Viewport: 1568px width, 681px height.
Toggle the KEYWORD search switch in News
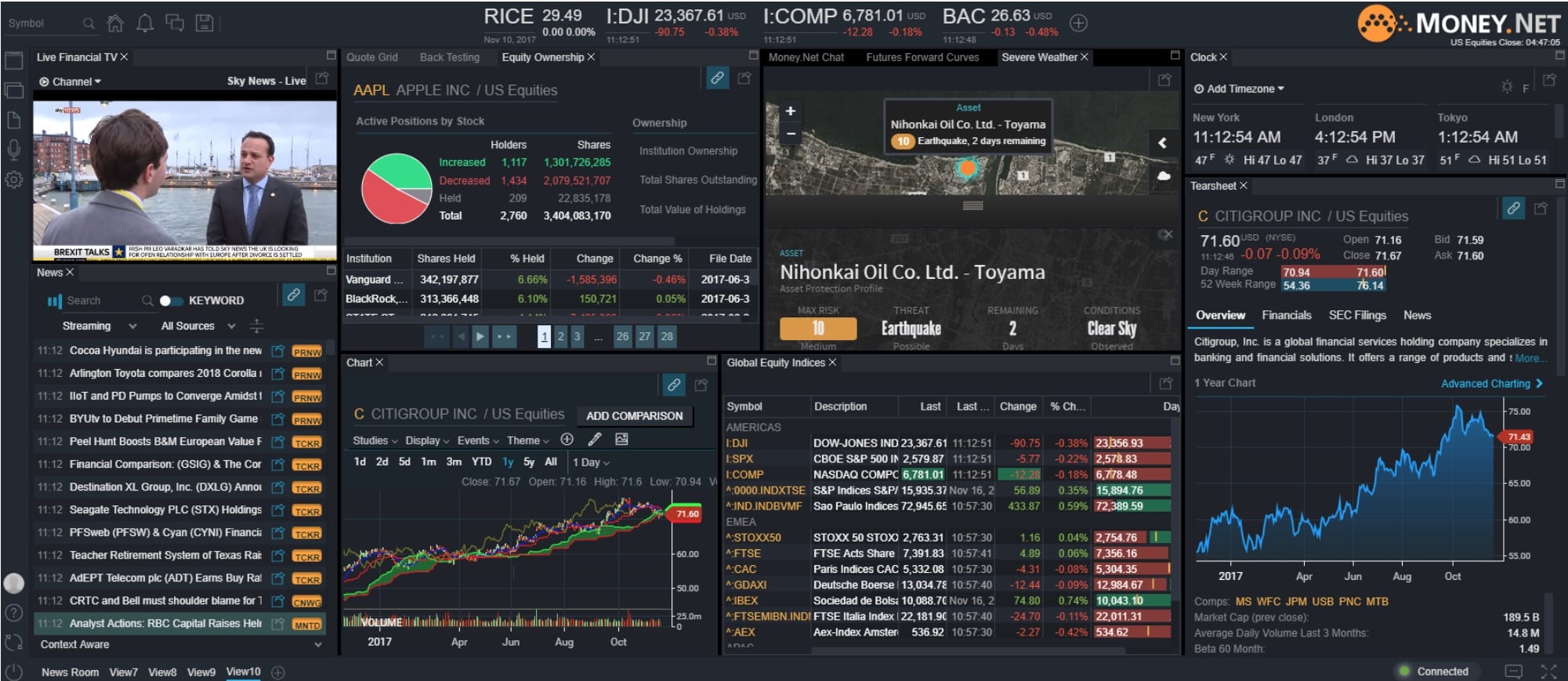170,301
